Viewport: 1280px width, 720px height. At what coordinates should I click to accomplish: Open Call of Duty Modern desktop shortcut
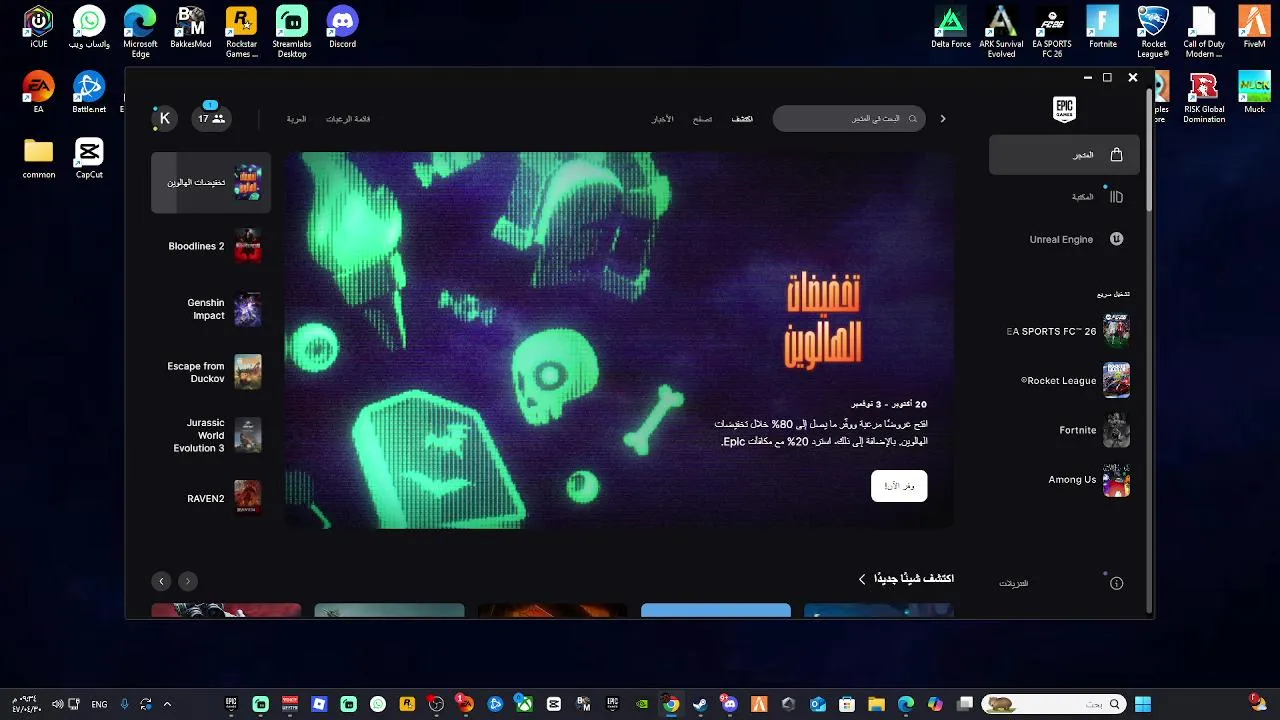1204,31
